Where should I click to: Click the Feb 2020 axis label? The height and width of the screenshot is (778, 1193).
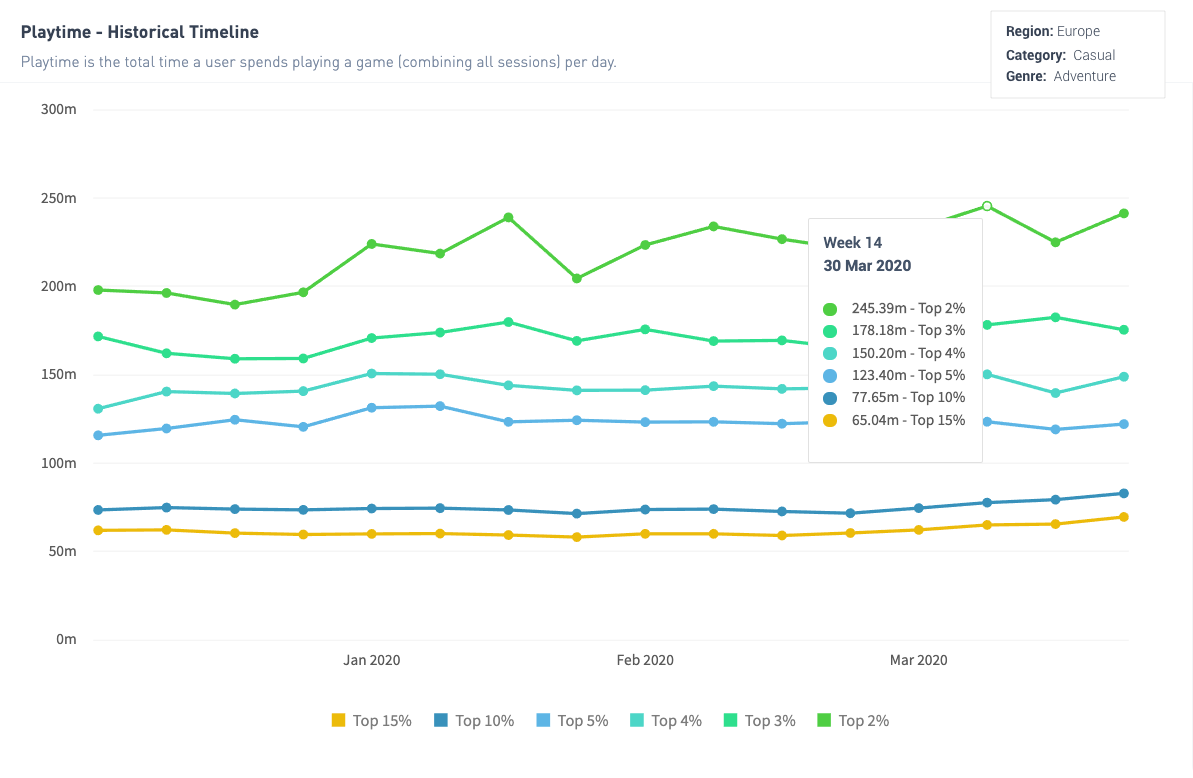click(x=645, y=660)
